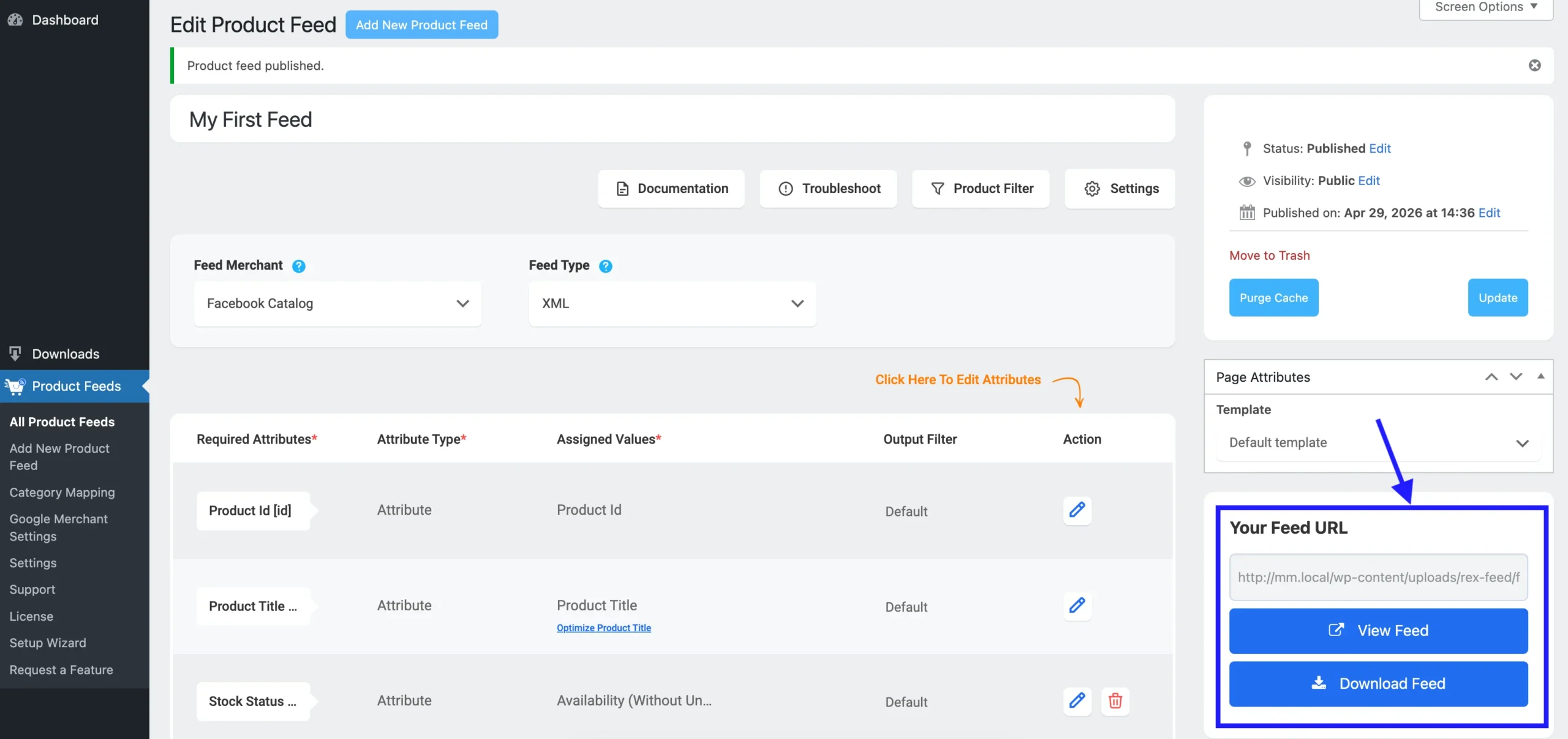
Task: Expand the Default template dropdown
Action: (1378, 442)
